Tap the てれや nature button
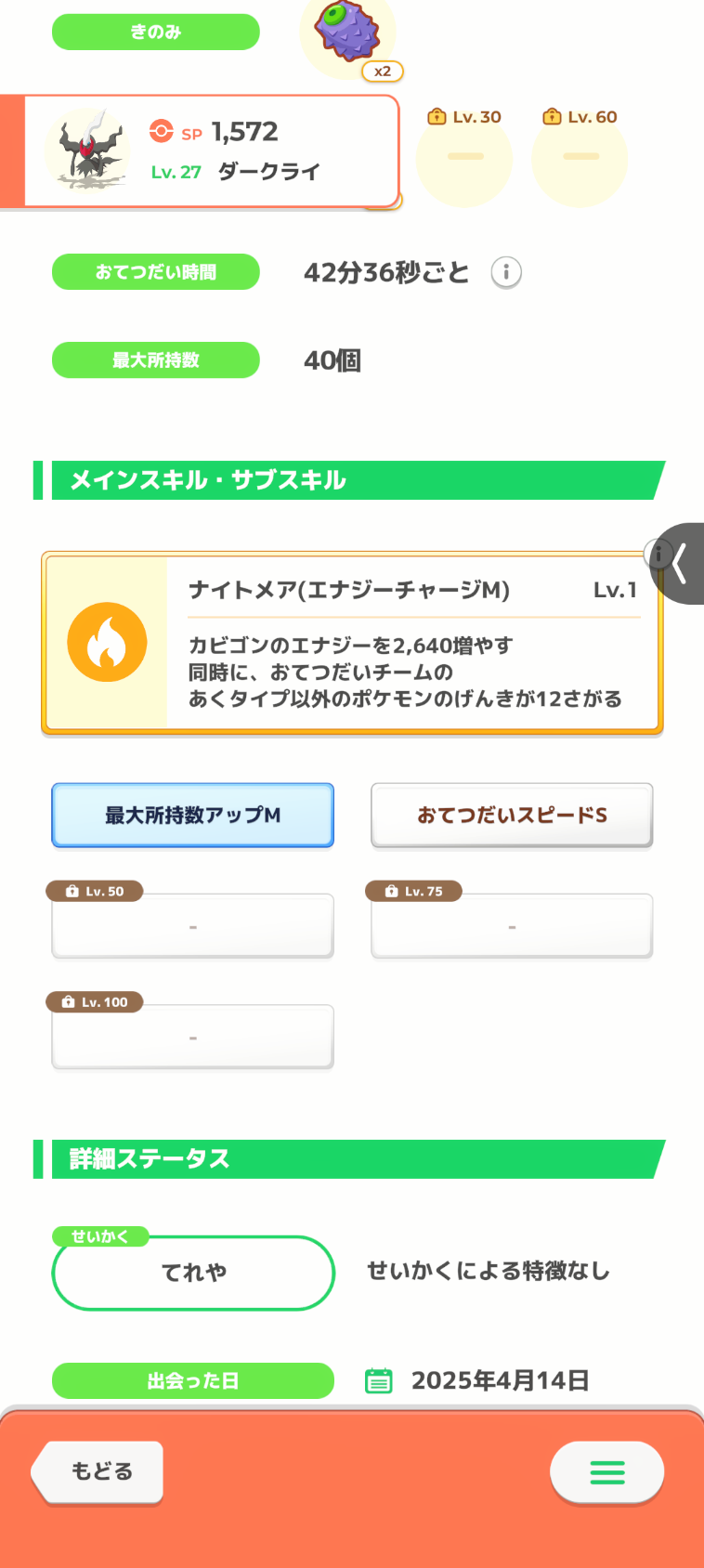Screen dimensions: 704x1568 [x=193, y=1273]
